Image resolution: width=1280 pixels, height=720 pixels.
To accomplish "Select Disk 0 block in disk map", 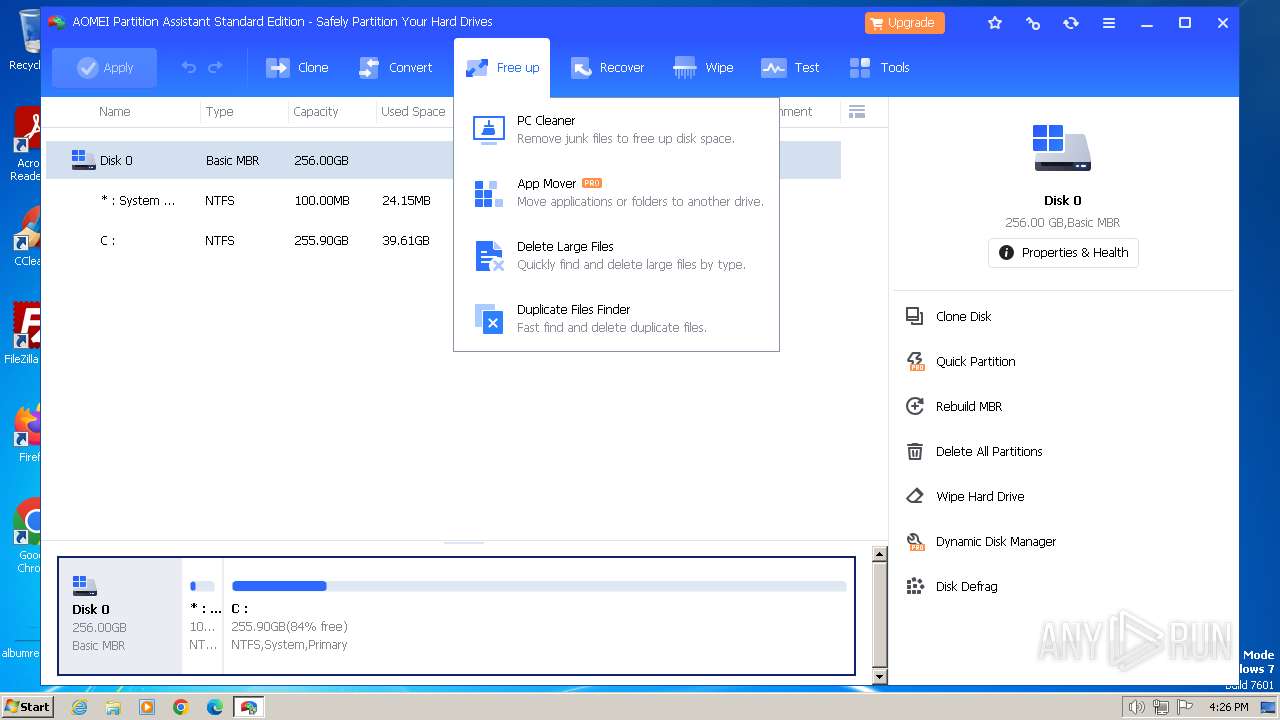I will pyautogui.click(x=120, y=615).
